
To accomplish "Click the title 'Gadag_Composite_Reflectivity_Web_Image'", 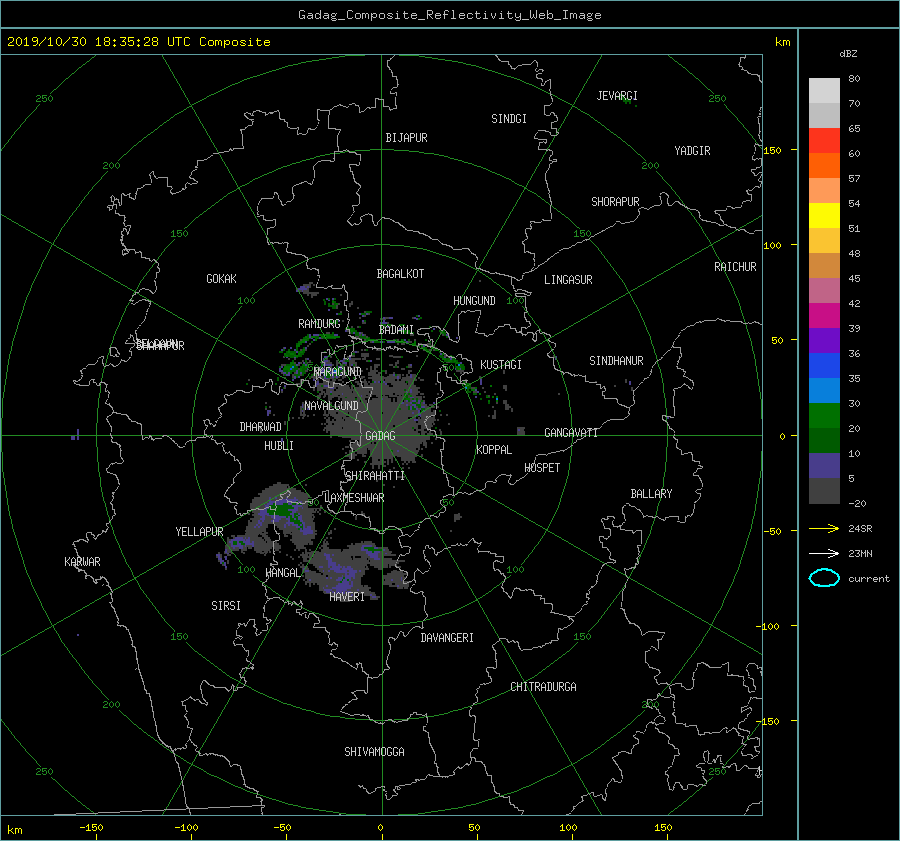I will pos(449,15).
